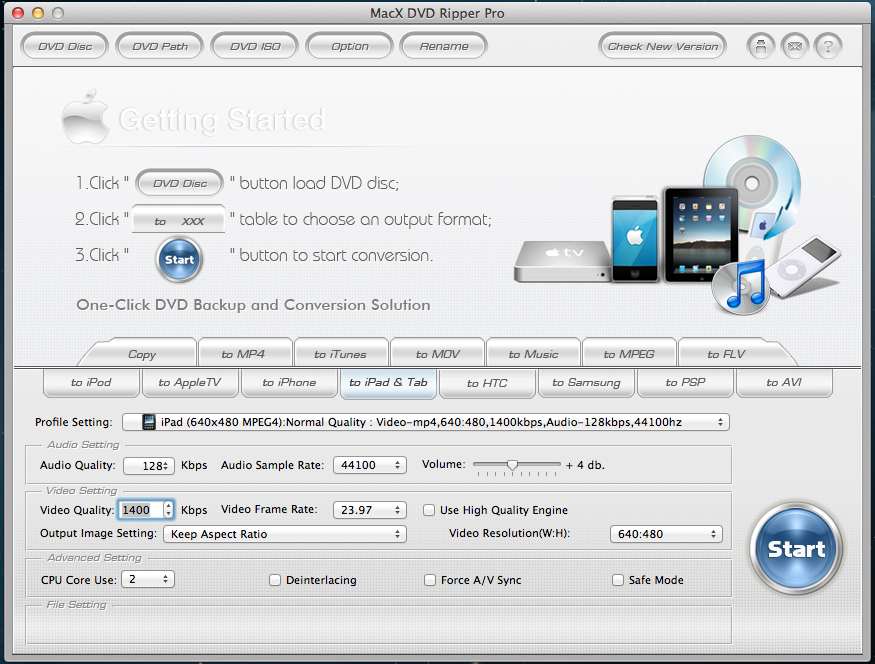875x664 pixels.
Task: Click the 'to xxx' sample tab in step 2
Action: (179, 220)
